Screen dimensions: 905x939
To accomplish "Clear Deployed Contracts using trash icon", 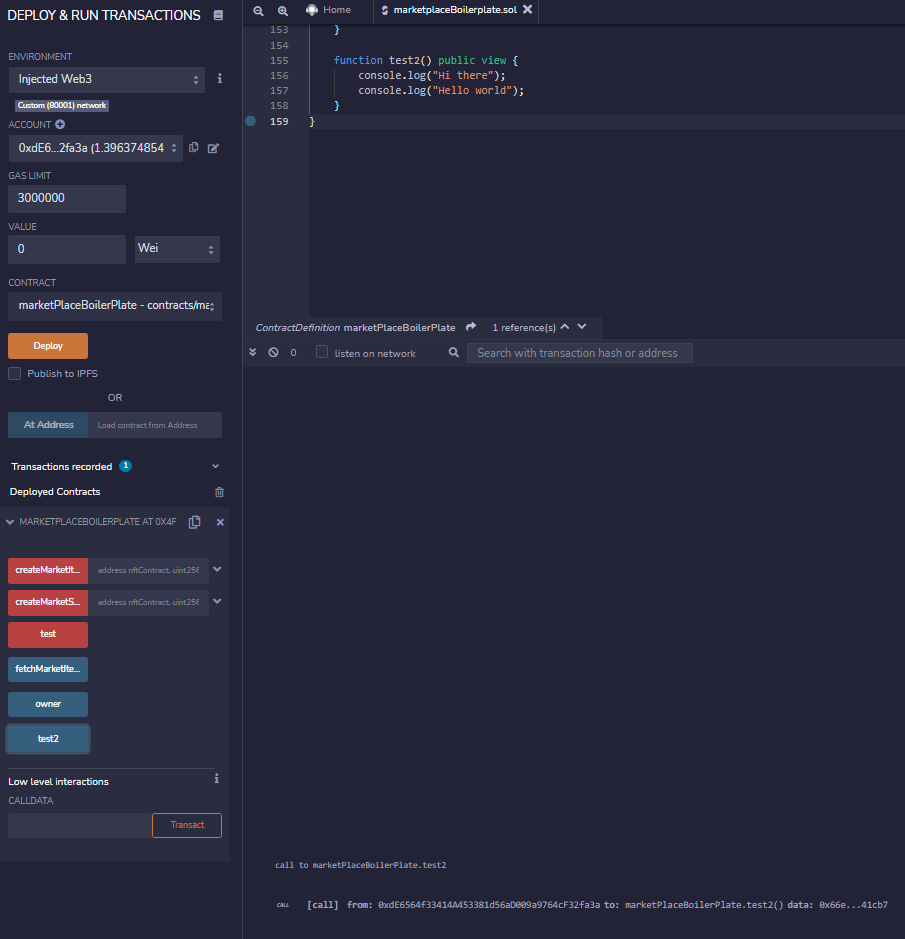I will tap(219, 491).
